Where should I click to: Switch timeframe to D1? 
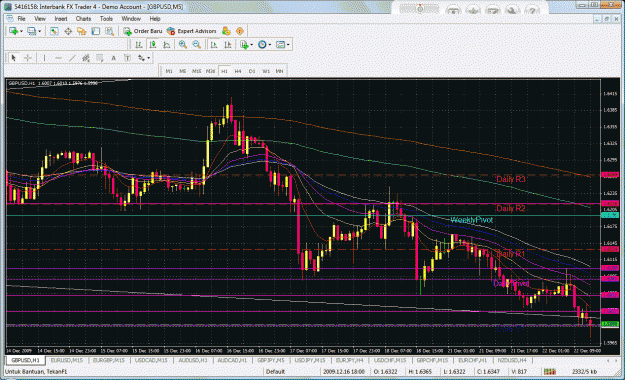(x=252, y=71)
